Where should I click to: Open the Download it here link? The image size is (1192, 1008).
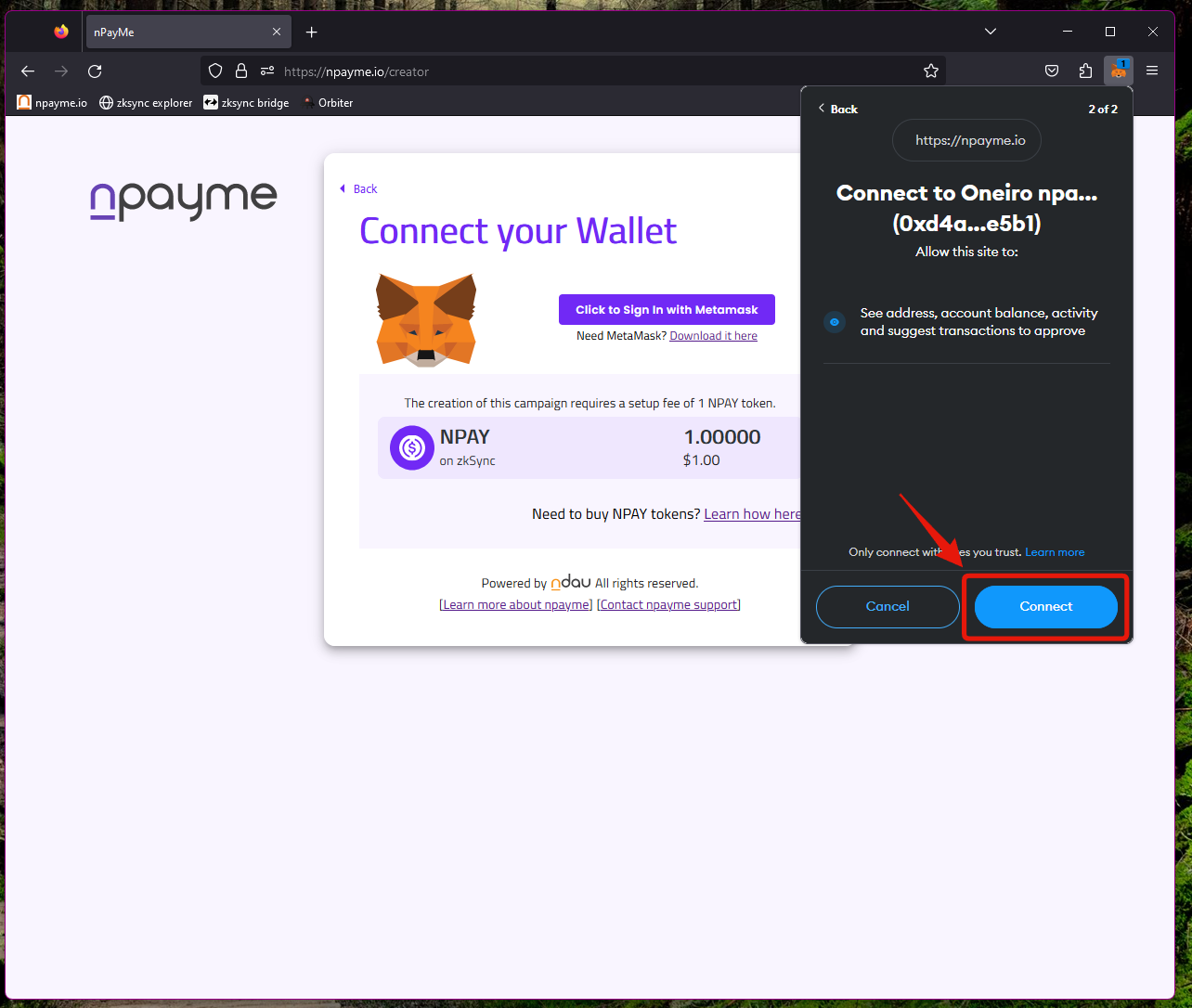[713, 336]
